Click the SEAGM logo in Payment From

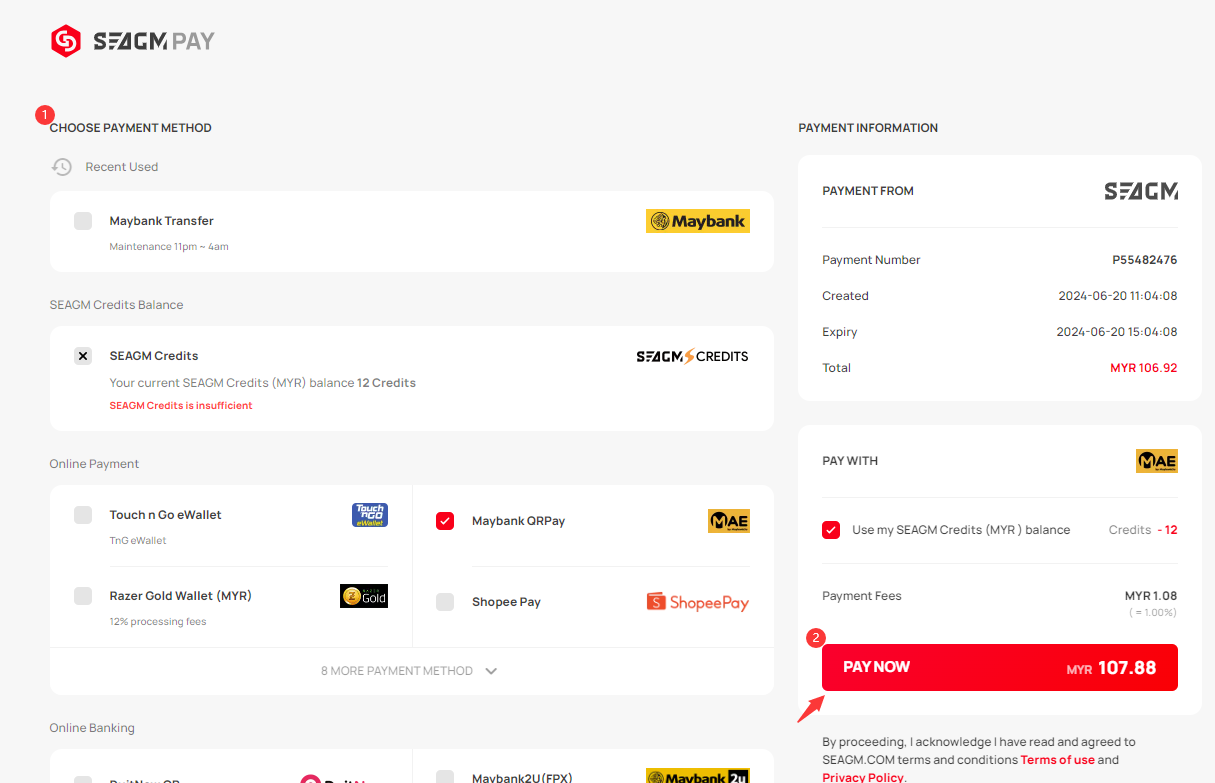pyautogui.click(x=1141, y=191)
